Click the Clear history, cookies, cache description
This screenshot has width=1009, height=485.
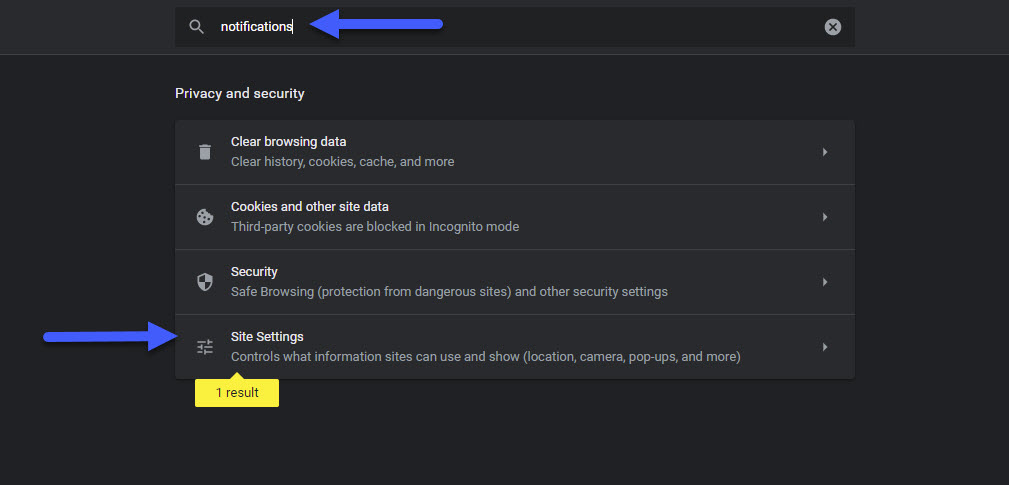click(342, 162)
